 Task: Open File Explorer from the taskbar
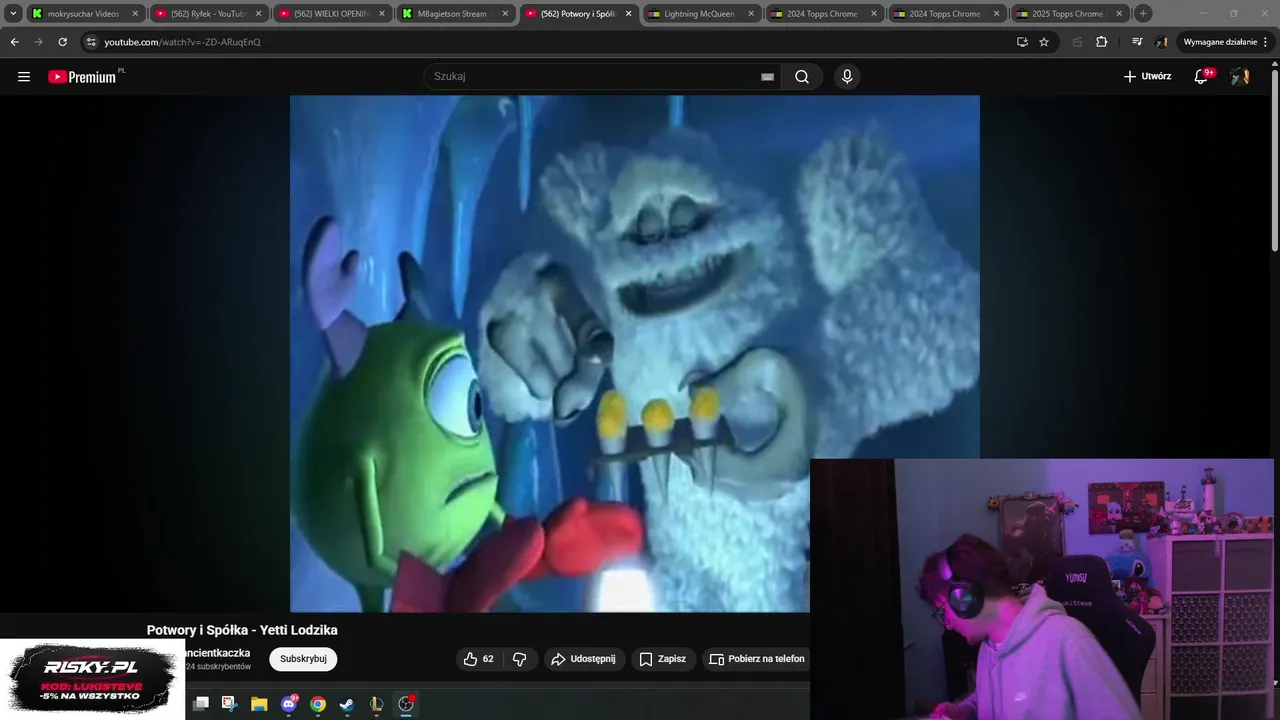click(259, 704)
